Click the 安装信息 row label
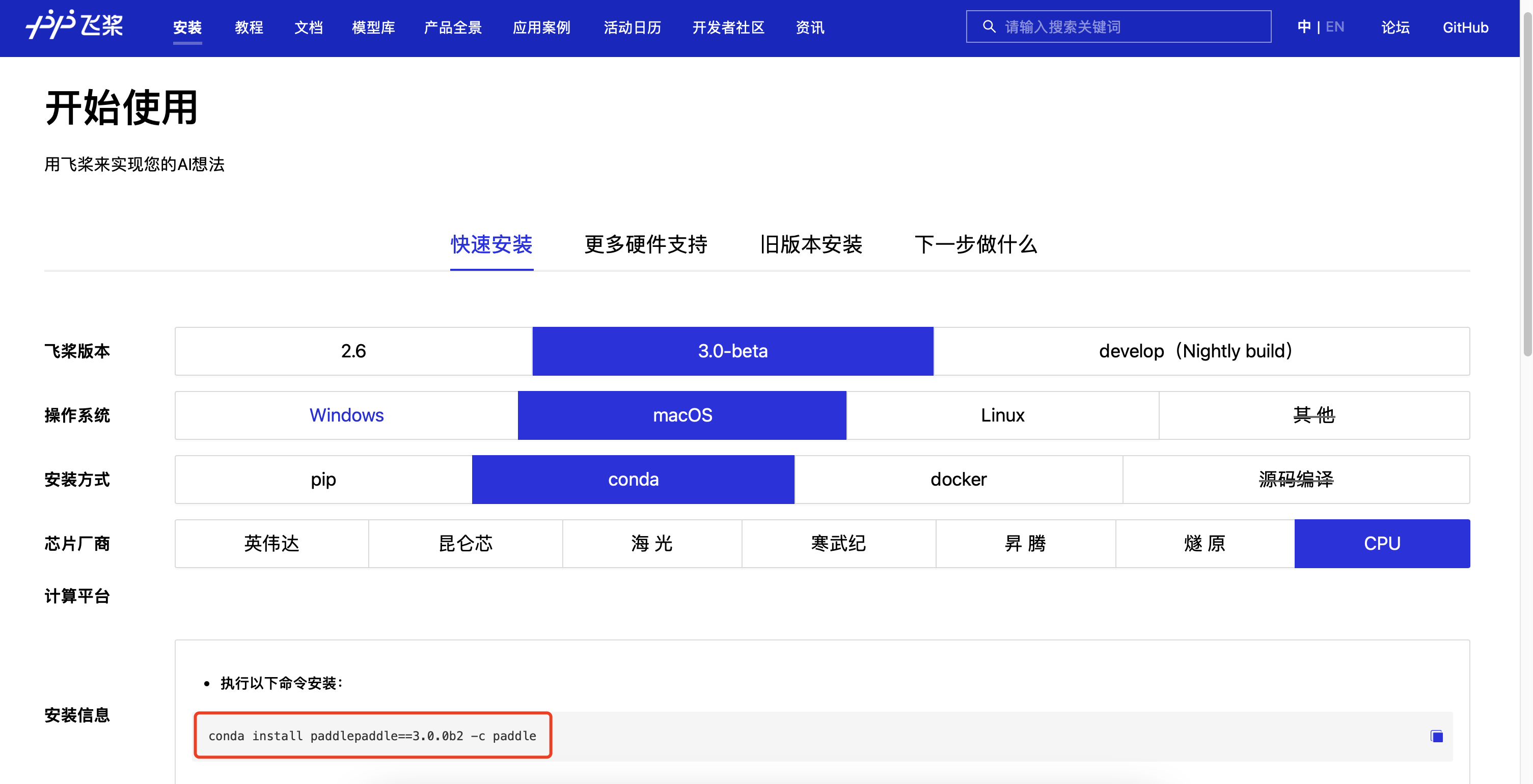Viewport: 1533px width, 784px height. (77, 715)
